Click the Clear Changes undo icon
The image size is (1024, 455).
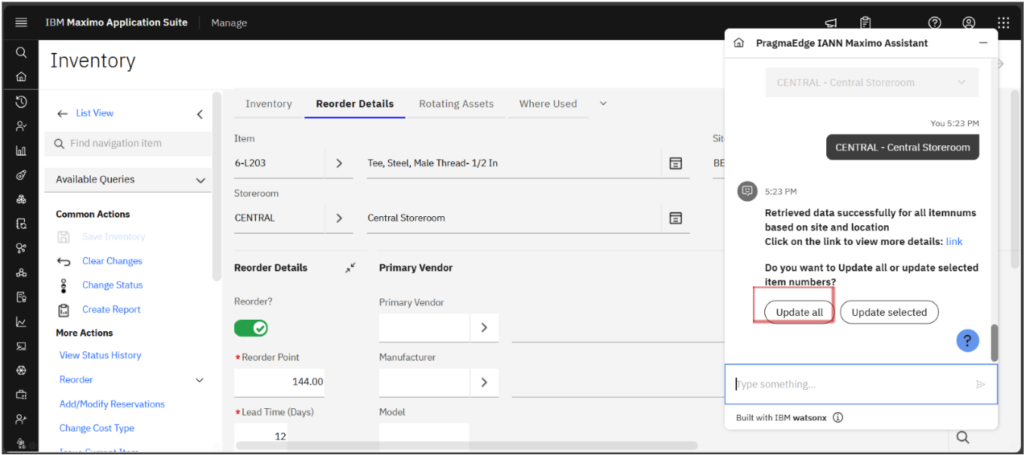(64, 261)
